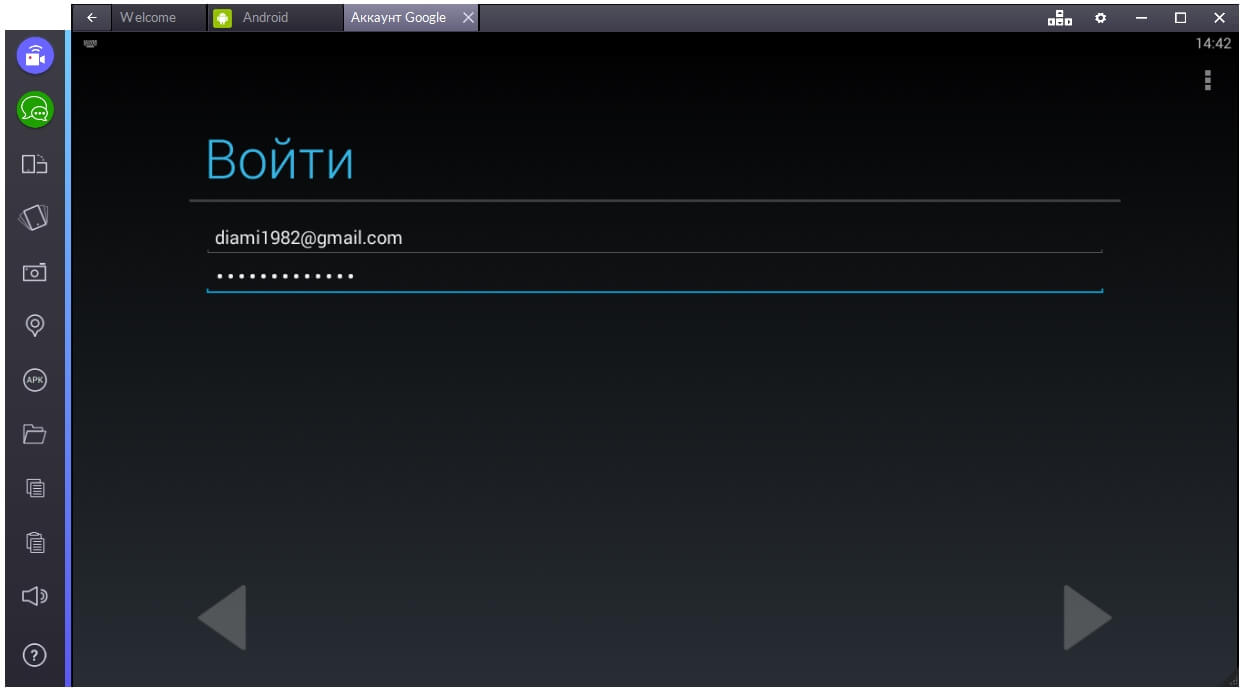Click the switch display layout icon
1240x688 pixels.
pos(35,164)
